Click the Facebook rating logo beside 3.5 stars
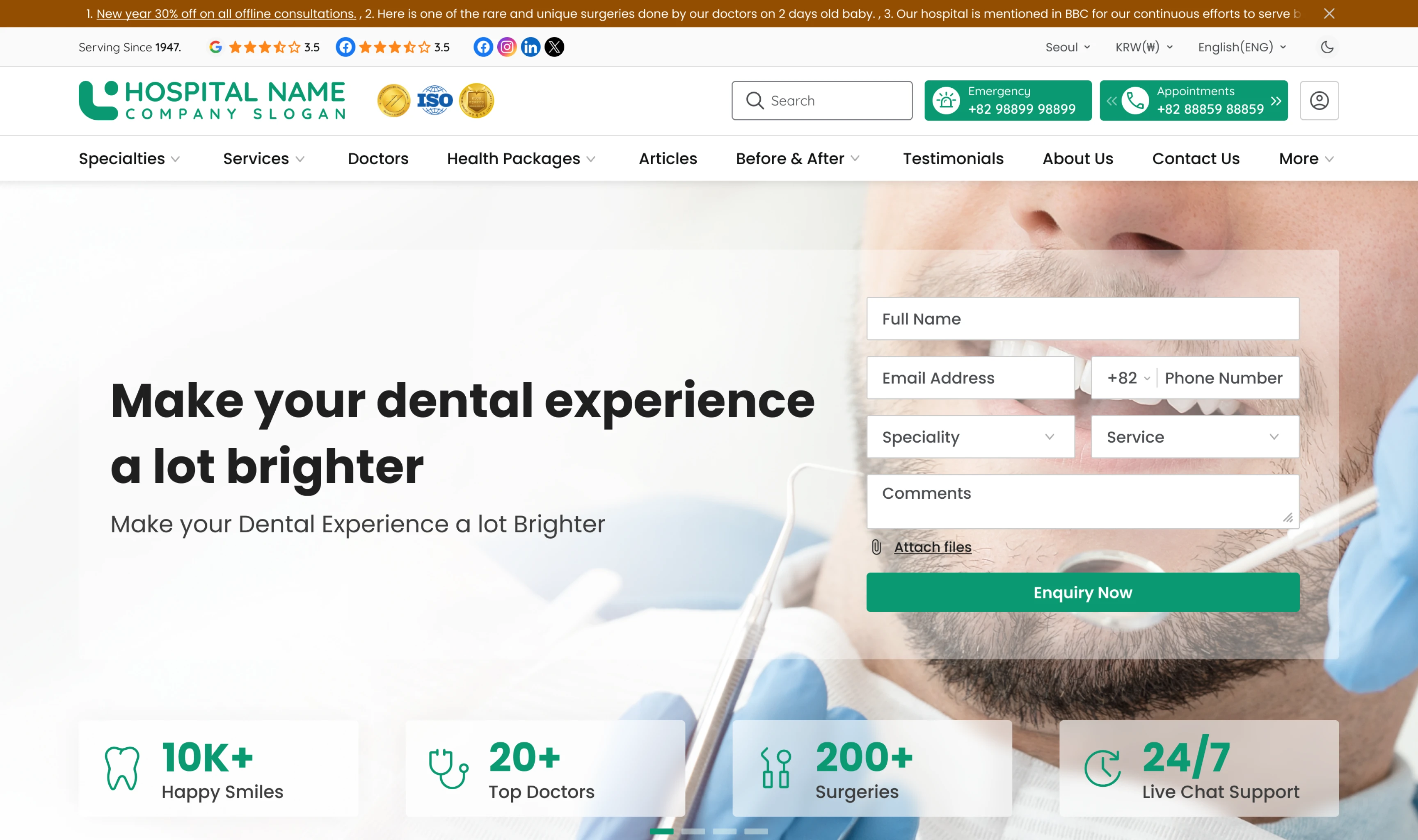 point(345,47)
